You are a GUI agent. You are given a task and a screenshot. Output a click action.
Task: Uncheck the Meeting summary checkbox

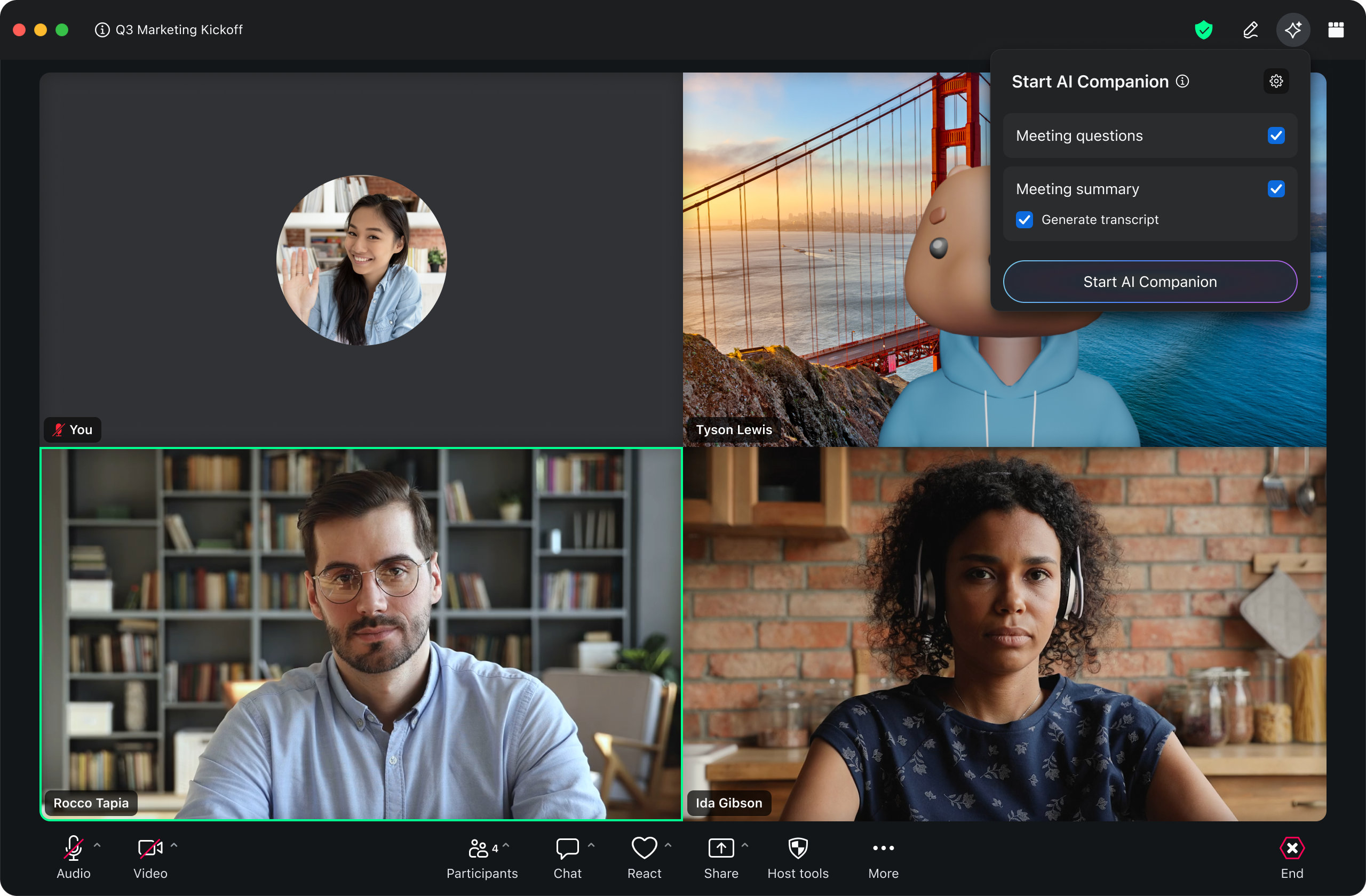point(1276,189)
